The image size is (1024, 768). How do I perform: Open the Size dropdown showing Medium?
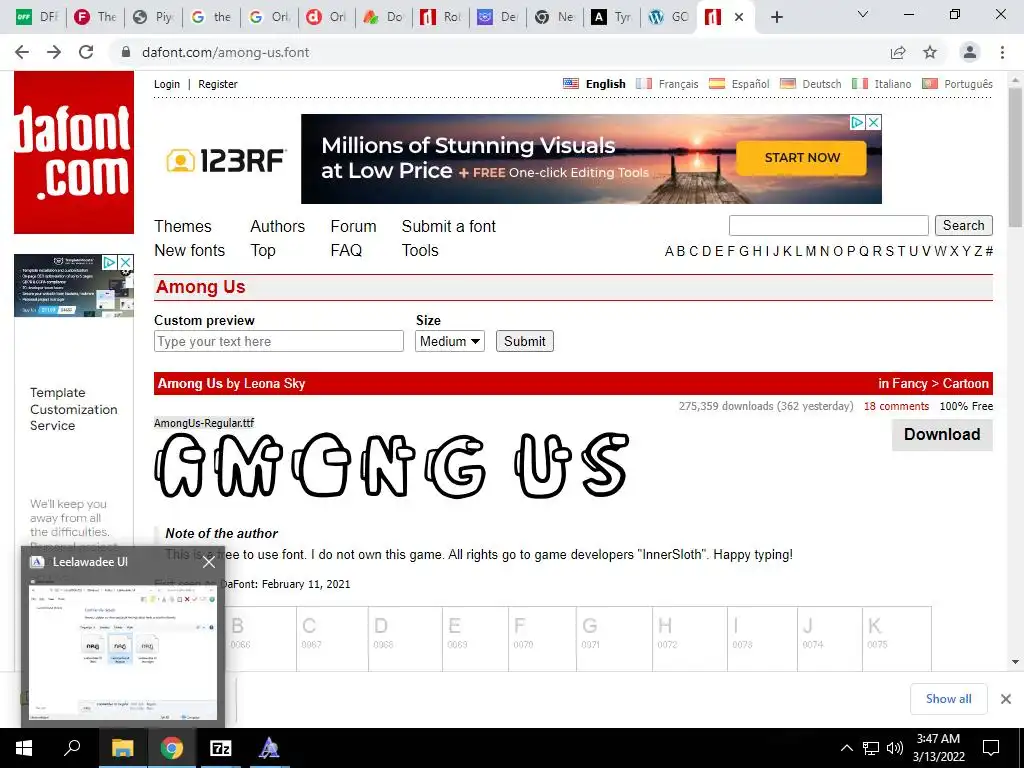tap(450, 341)
